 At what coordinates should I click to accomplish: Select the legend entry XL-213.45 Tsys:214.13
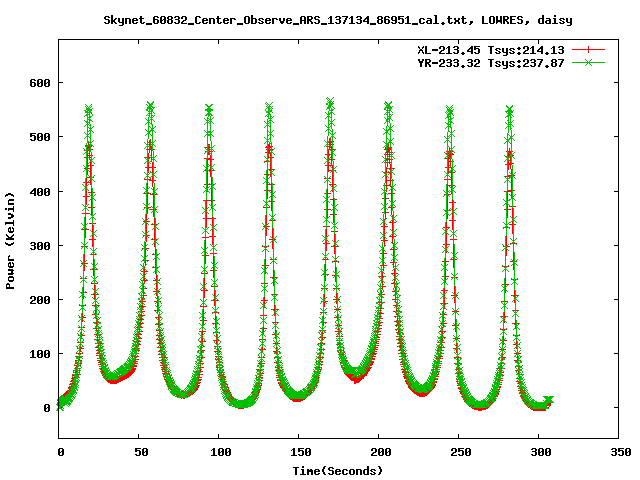[x=491, y=50]
